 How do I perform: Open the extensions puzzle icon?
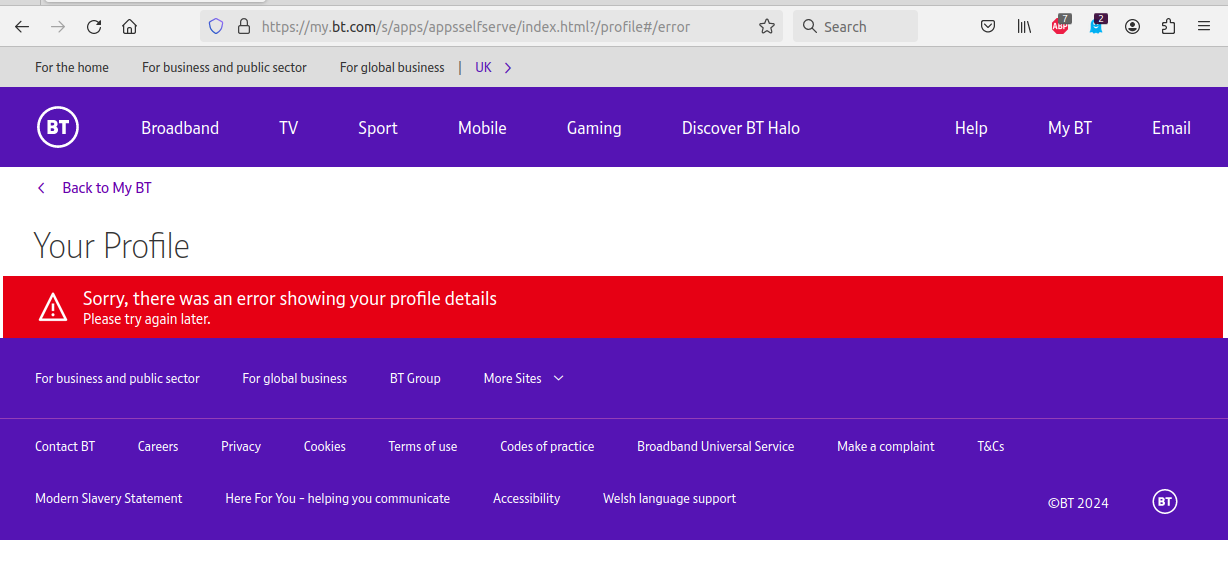coord(1168,27)
